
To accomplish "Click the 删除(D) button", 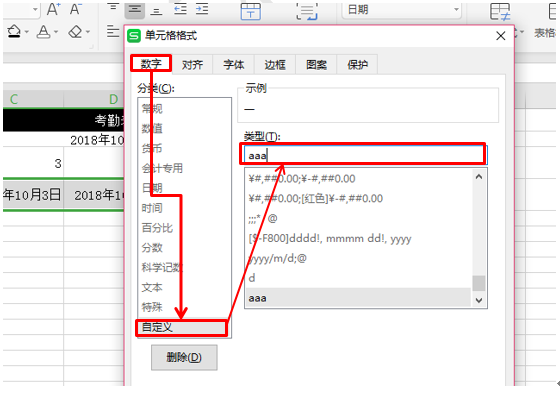I will coord(184,357).
